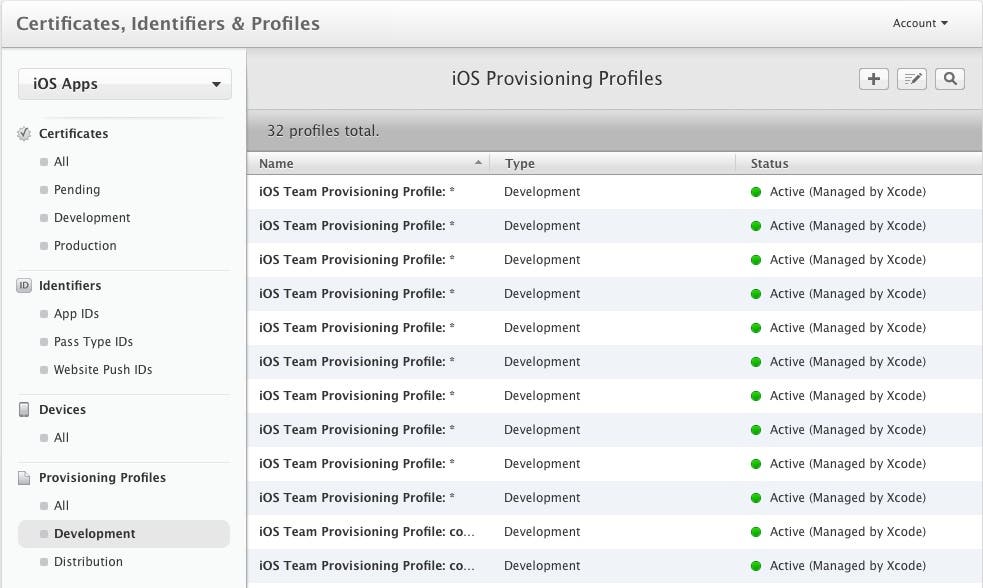This screenshot has width=983, height=588.
Task: Select Website Push IDs
Action: click(x=103, y=370)
